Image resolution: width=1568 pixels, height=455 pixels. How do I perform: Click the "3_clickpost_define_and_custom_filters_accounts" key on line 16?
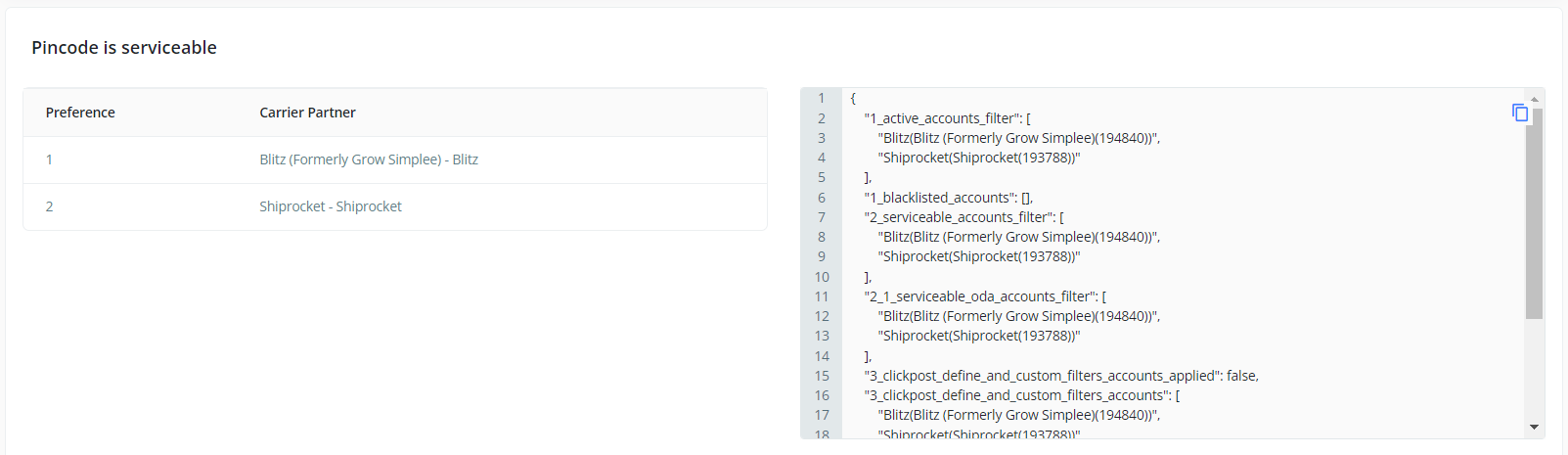pos(1016,395)
